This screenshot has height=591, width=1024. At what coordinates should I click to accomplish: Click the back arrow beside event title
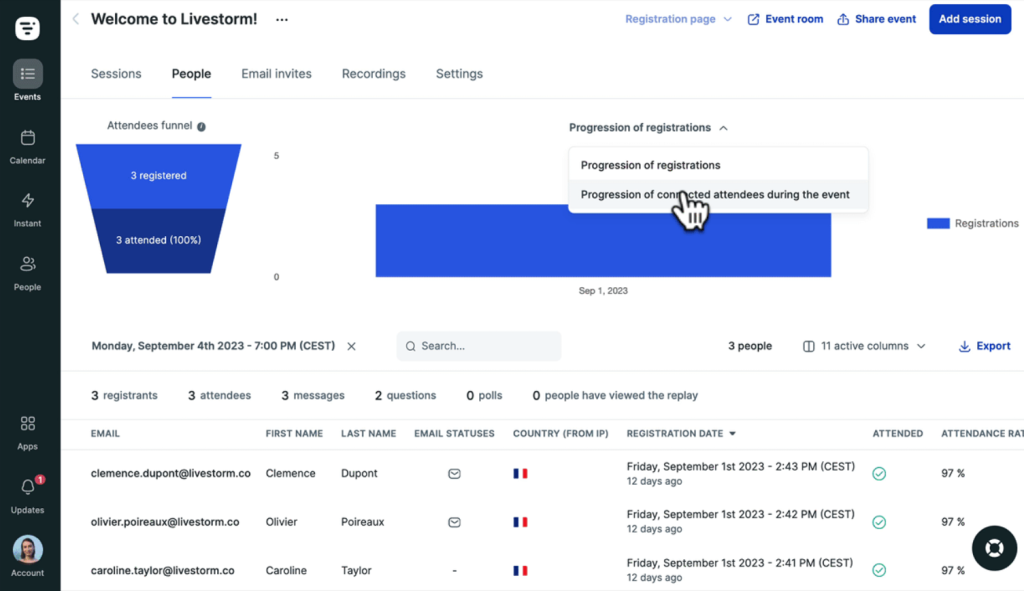[x=76, y=19]
